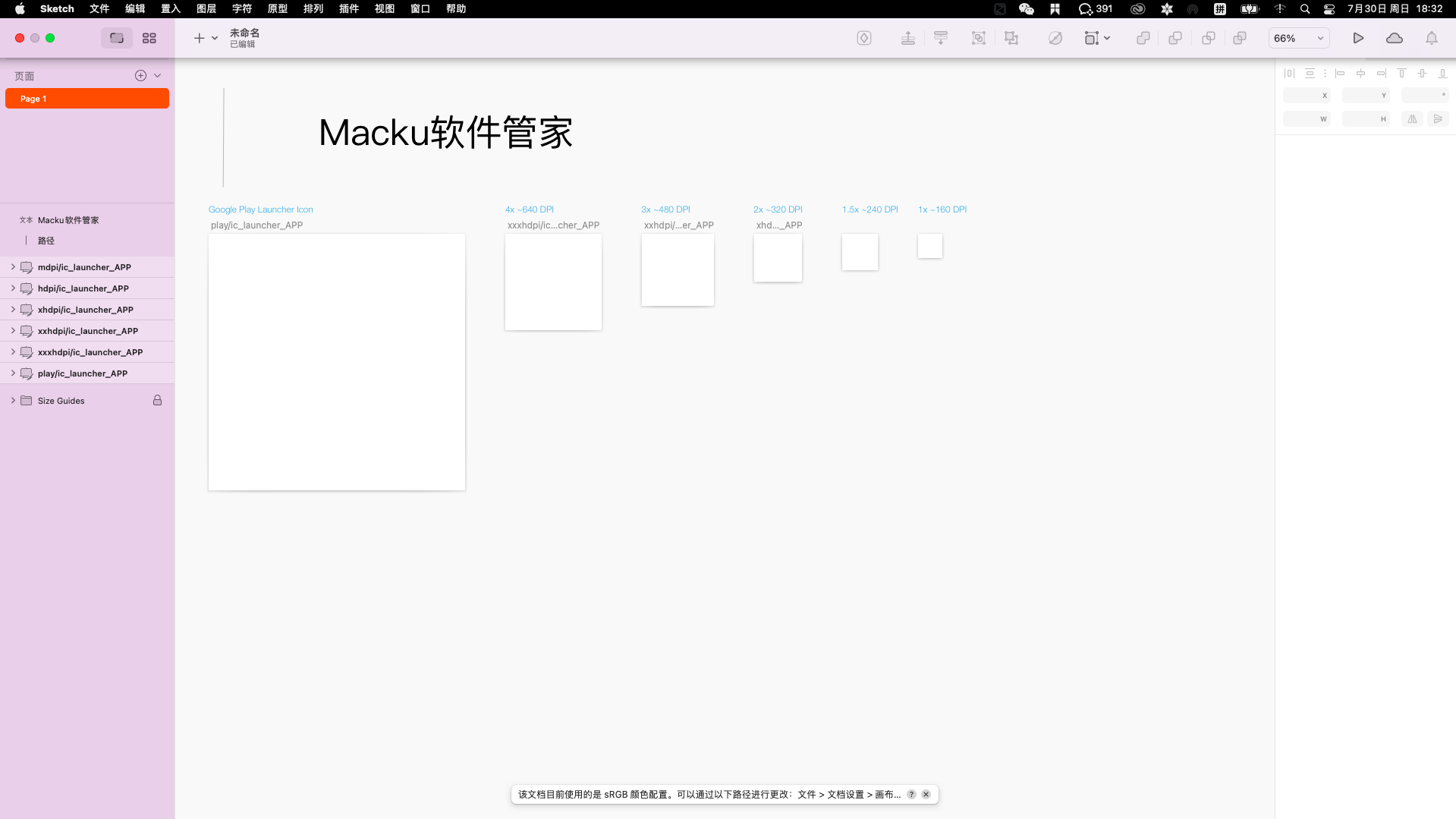Click the distribute vertically icon
Viewport: 1456px width, 819px height.
[1310, 74]
